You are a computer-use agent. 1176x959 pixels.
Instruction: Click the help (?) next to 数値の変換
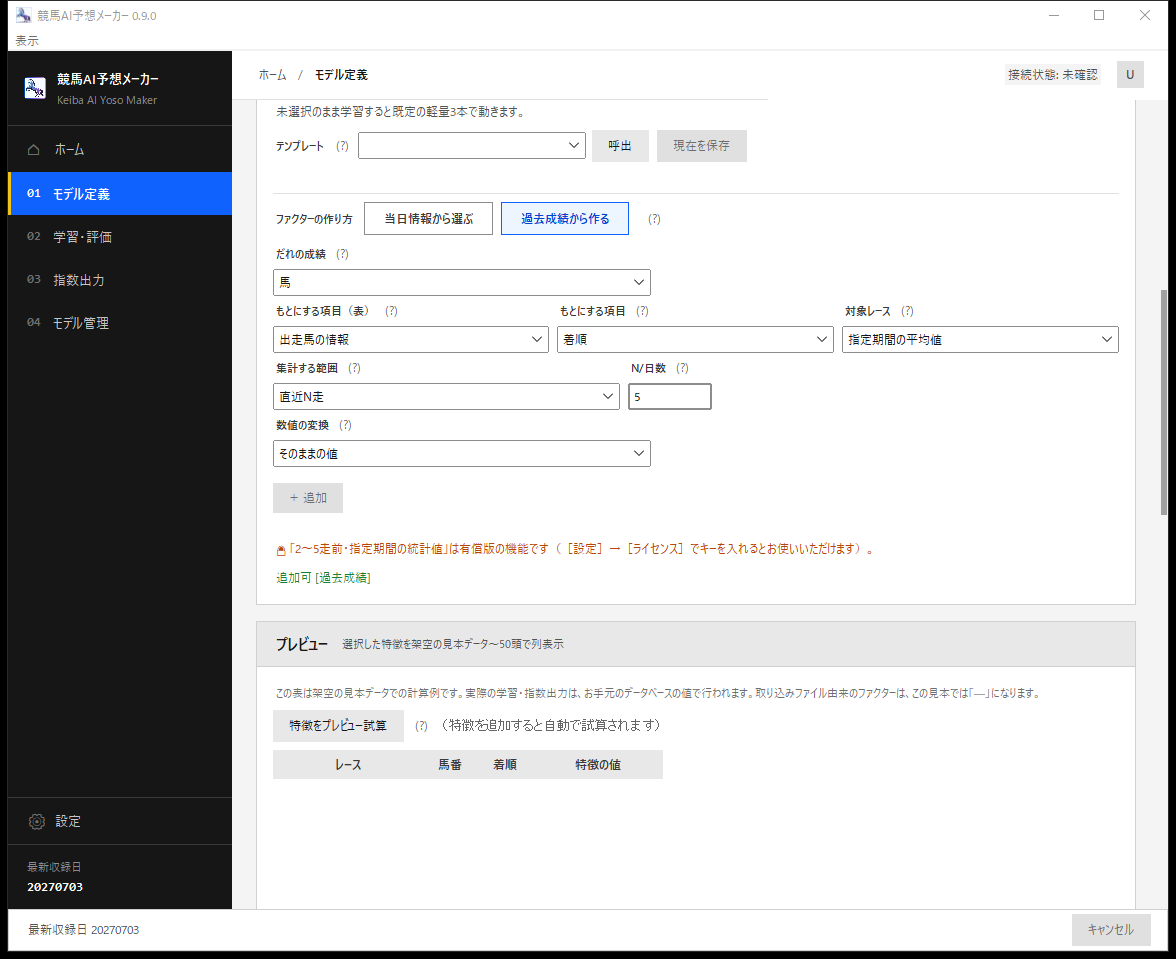(x=345, y=425)
